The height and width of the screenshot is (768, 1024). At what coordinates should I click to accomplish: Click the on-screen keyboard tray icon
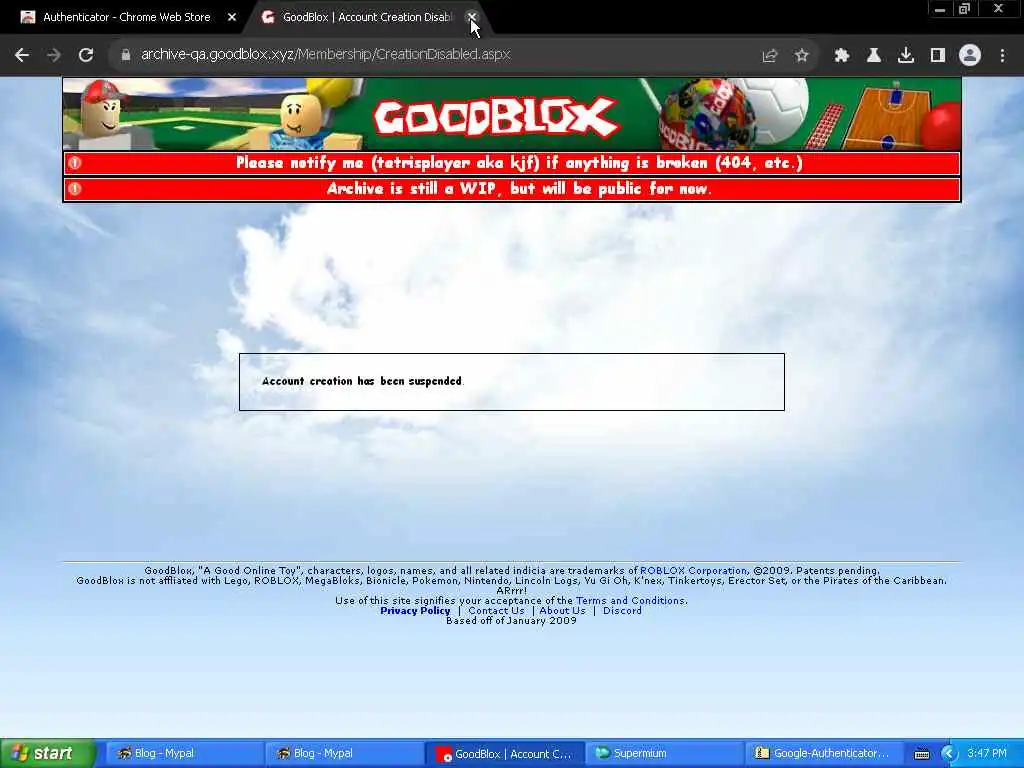[921, 754]
